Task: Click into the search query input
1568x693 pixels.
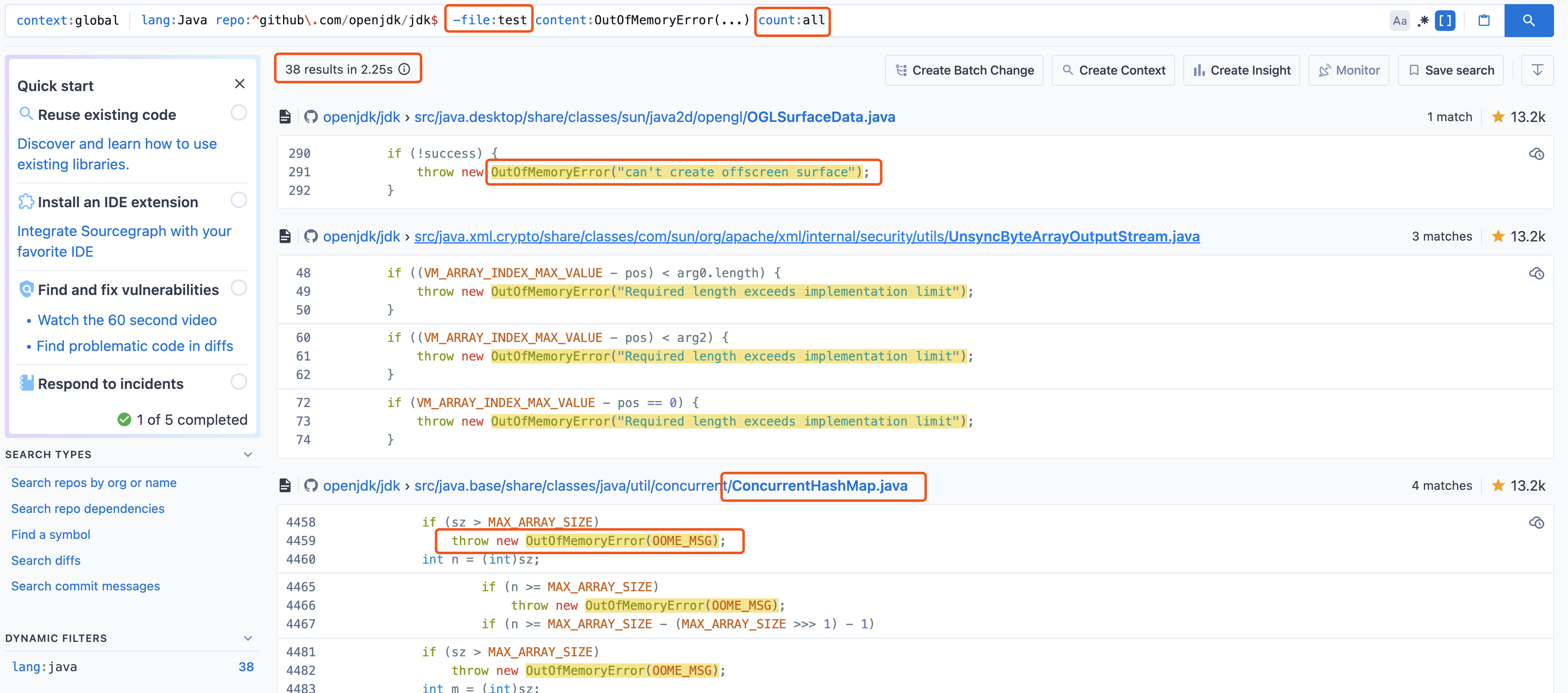Action: pyautogui.click(x=755, y=21)
